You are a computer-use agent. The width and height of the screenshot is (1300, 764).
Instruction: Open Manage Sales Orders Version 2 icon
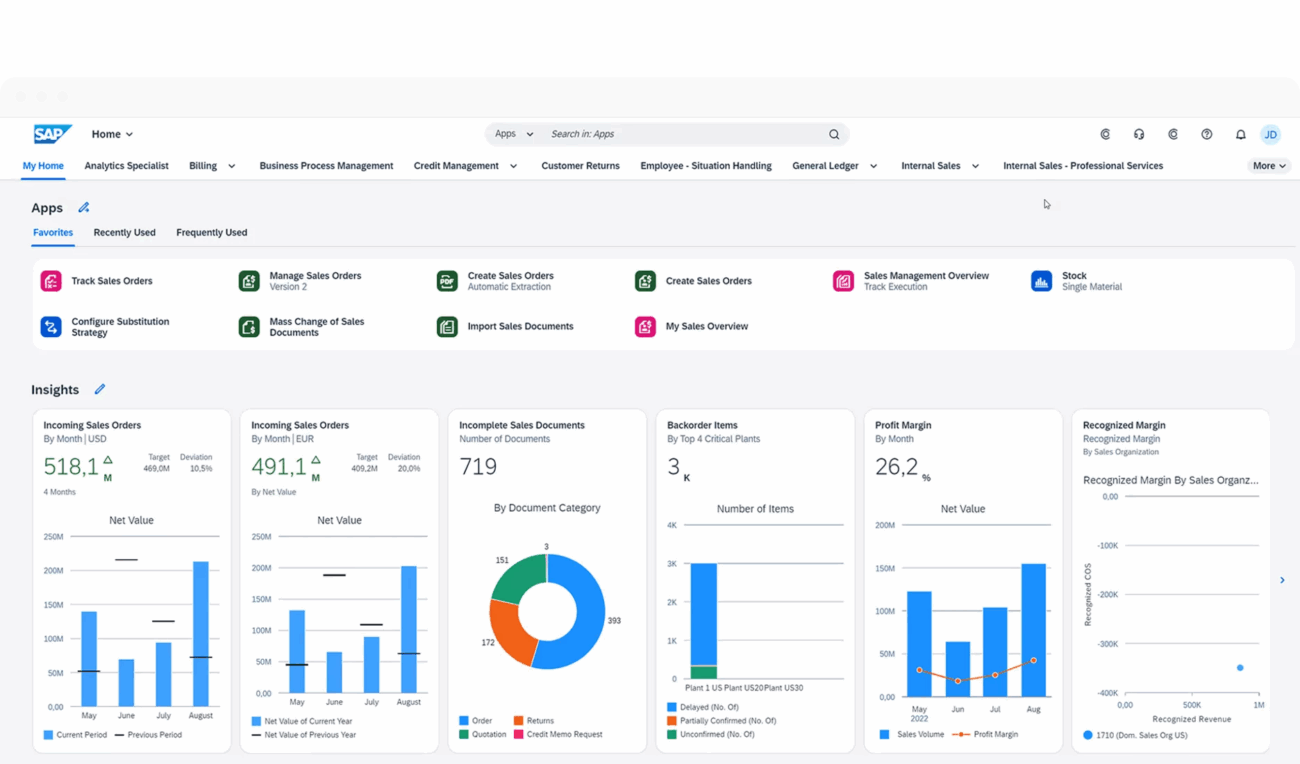(x=249, y=281)
